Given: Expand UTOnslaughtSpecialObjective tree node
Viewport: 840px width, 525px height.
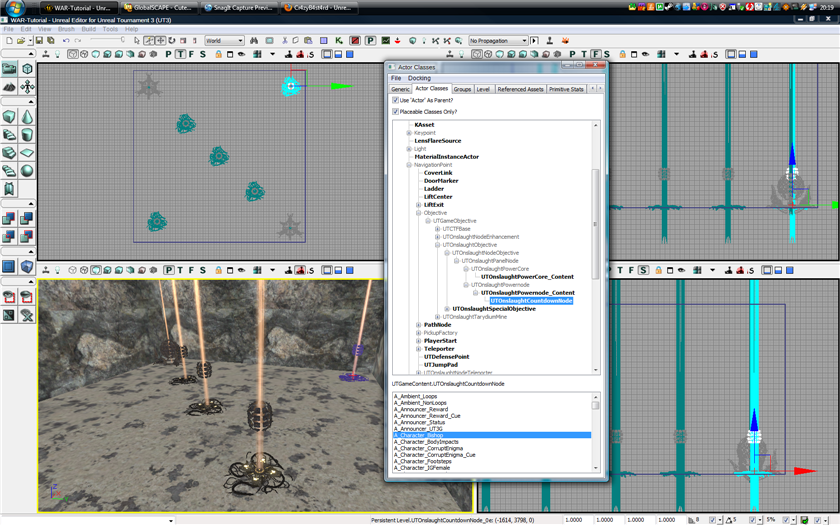Looking at the screenshot, I should (x=447, y=309).
